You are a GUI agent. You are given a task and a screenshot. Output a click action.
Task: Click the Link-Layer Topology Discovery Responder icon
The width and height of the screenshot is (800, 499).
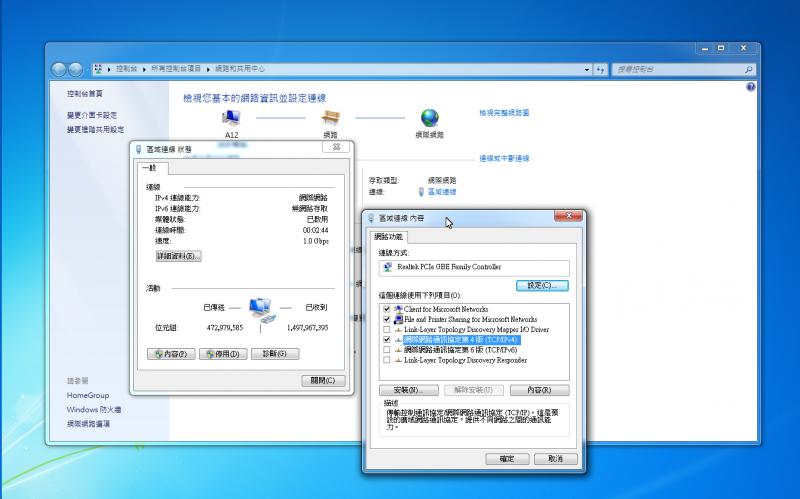pyautogui.click(x=398, y=360)
